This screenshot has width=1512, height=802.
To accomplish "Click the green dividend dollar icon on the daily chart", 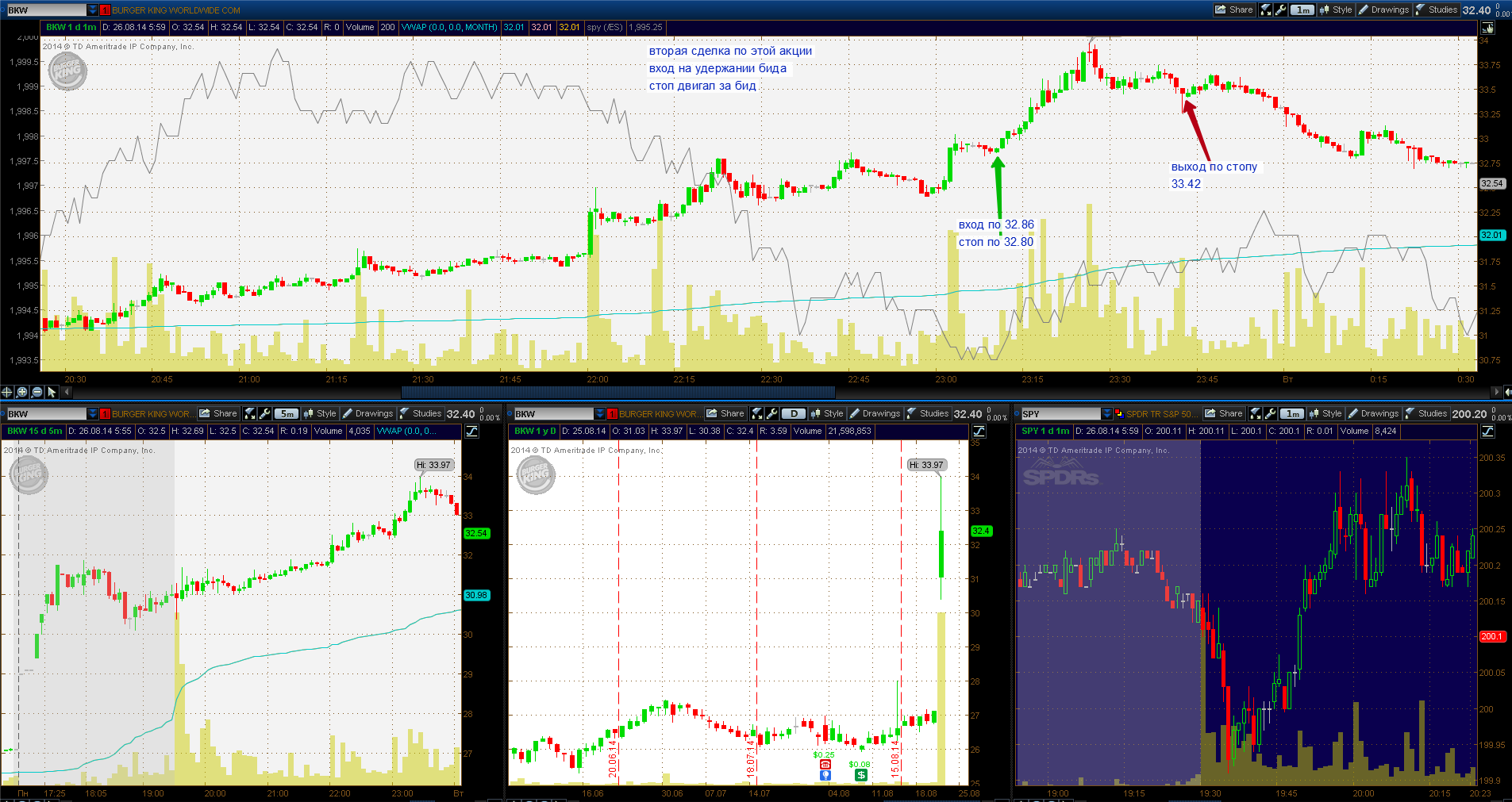I will pos(861,775).
